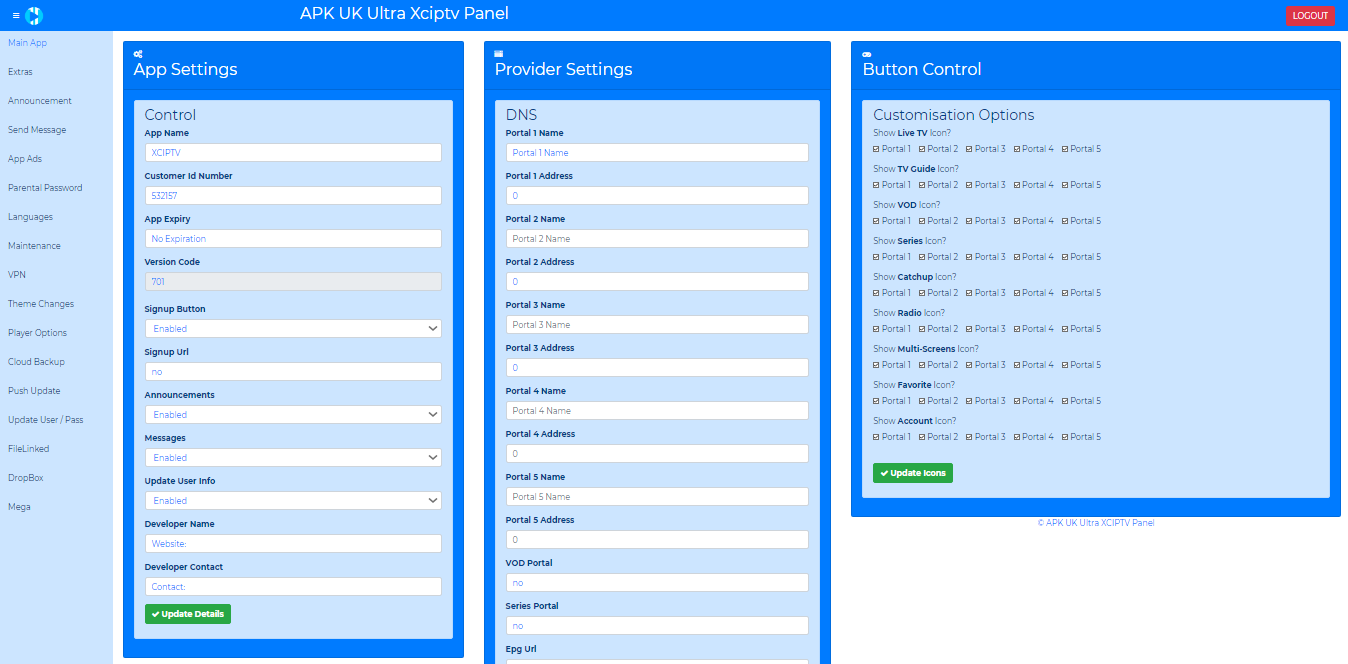Open Update User / Pass section

coord(46,420)
